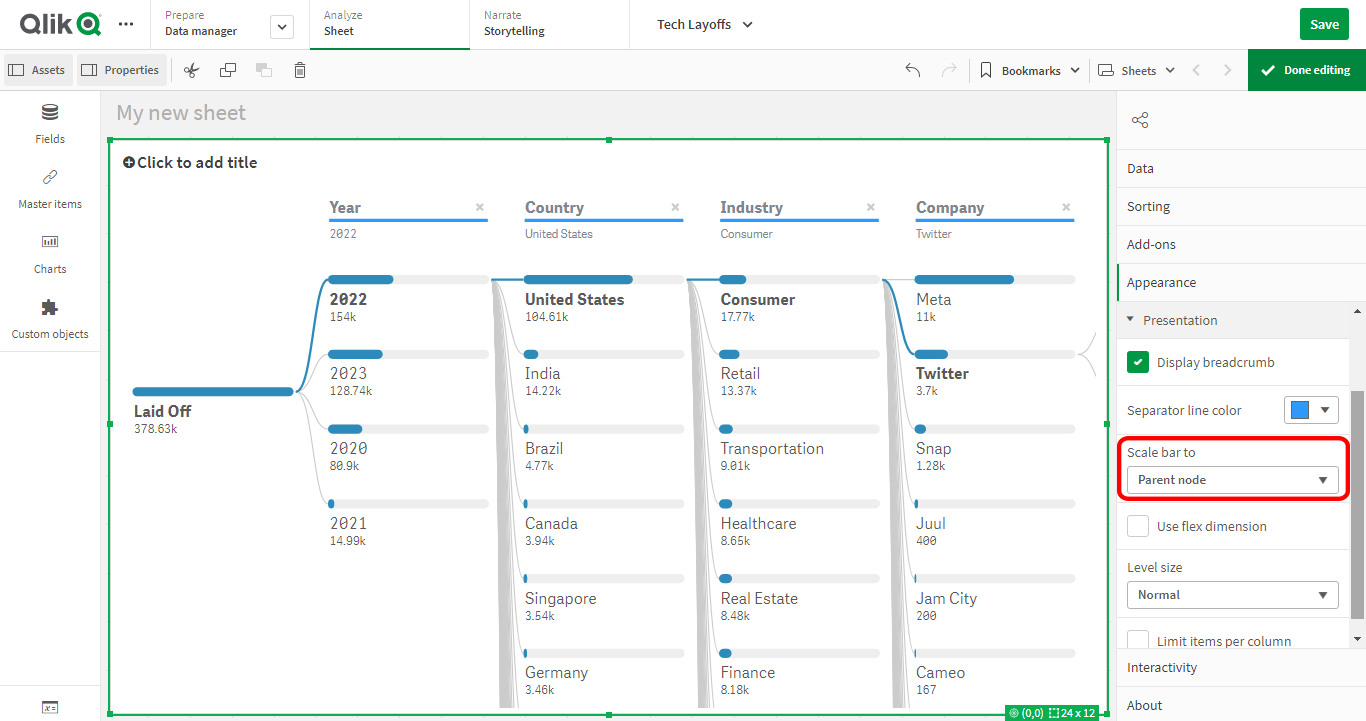The height and width of the screenshot is (721, 1366).
Task: Delete the selected object via trash icon
Action: 299,70
